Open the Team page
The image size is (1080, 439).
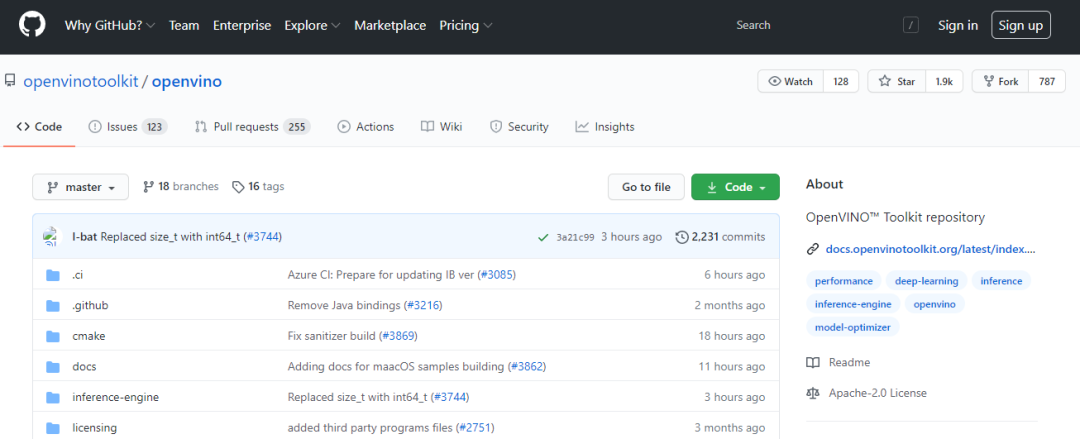184,25
